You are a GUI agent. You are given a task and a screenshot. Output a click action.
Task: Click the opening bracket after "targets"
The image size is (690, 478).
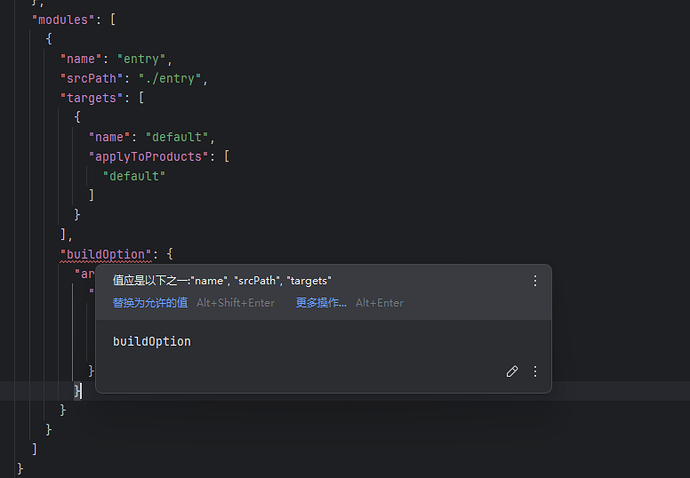pos(142,98)
